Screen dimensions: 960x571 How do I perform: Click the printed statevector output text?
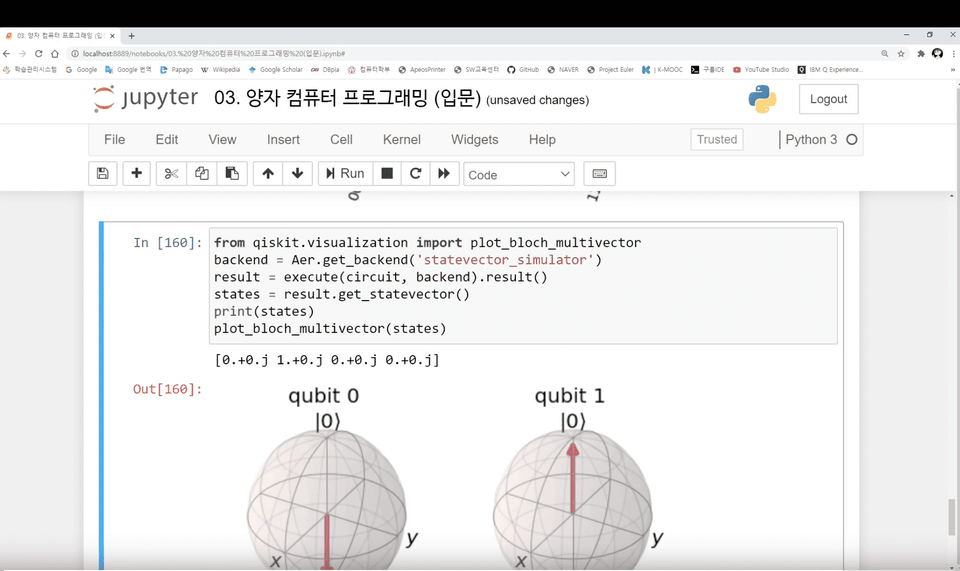coord(327,360)
